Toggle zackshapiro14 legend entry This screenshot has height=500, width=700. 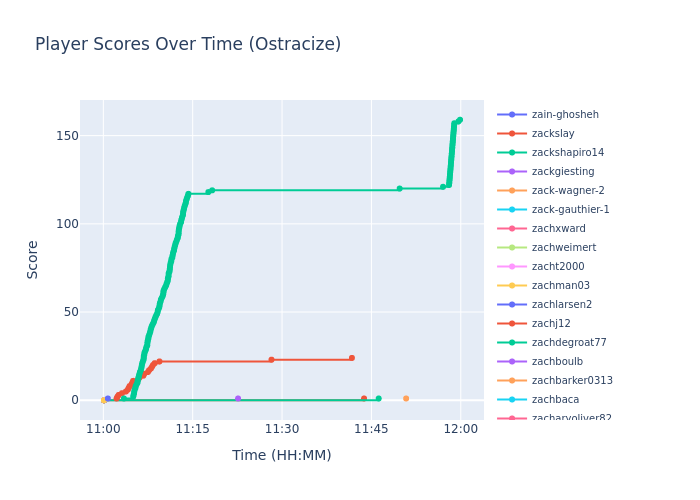pos(567,153)
